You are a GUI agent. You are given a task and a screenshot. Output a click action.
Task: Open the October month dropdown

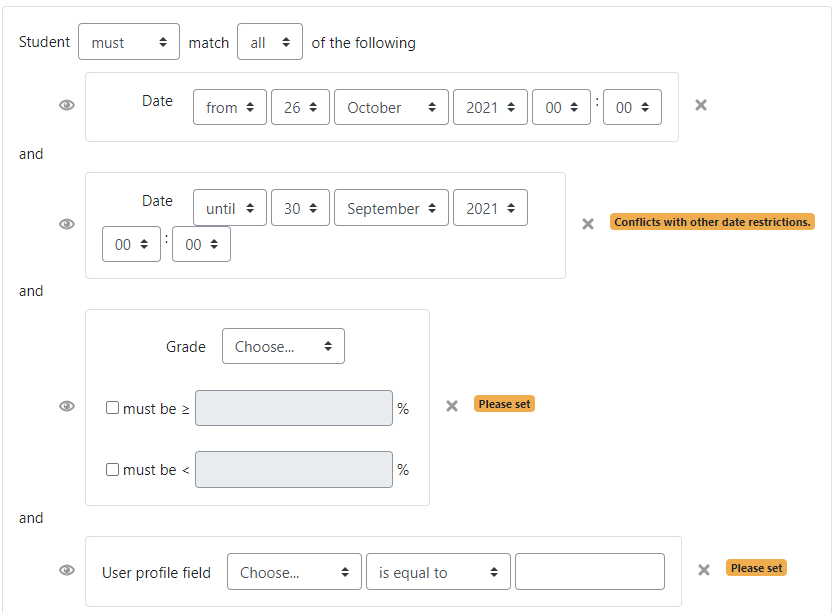[x=391, y=107]
